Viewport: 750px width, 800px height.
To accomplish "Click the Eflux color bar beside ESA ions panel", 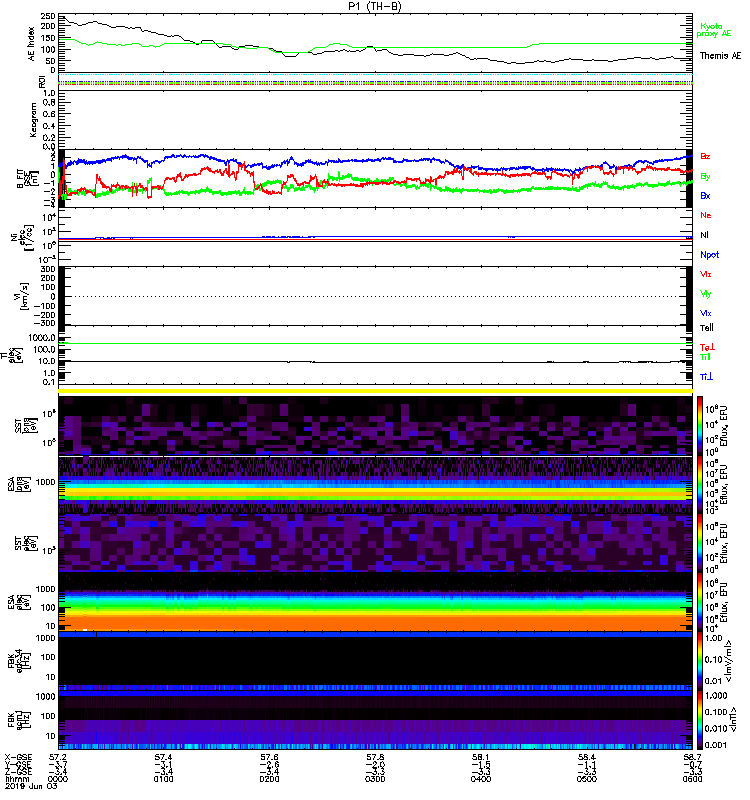I will pos(700,485).
